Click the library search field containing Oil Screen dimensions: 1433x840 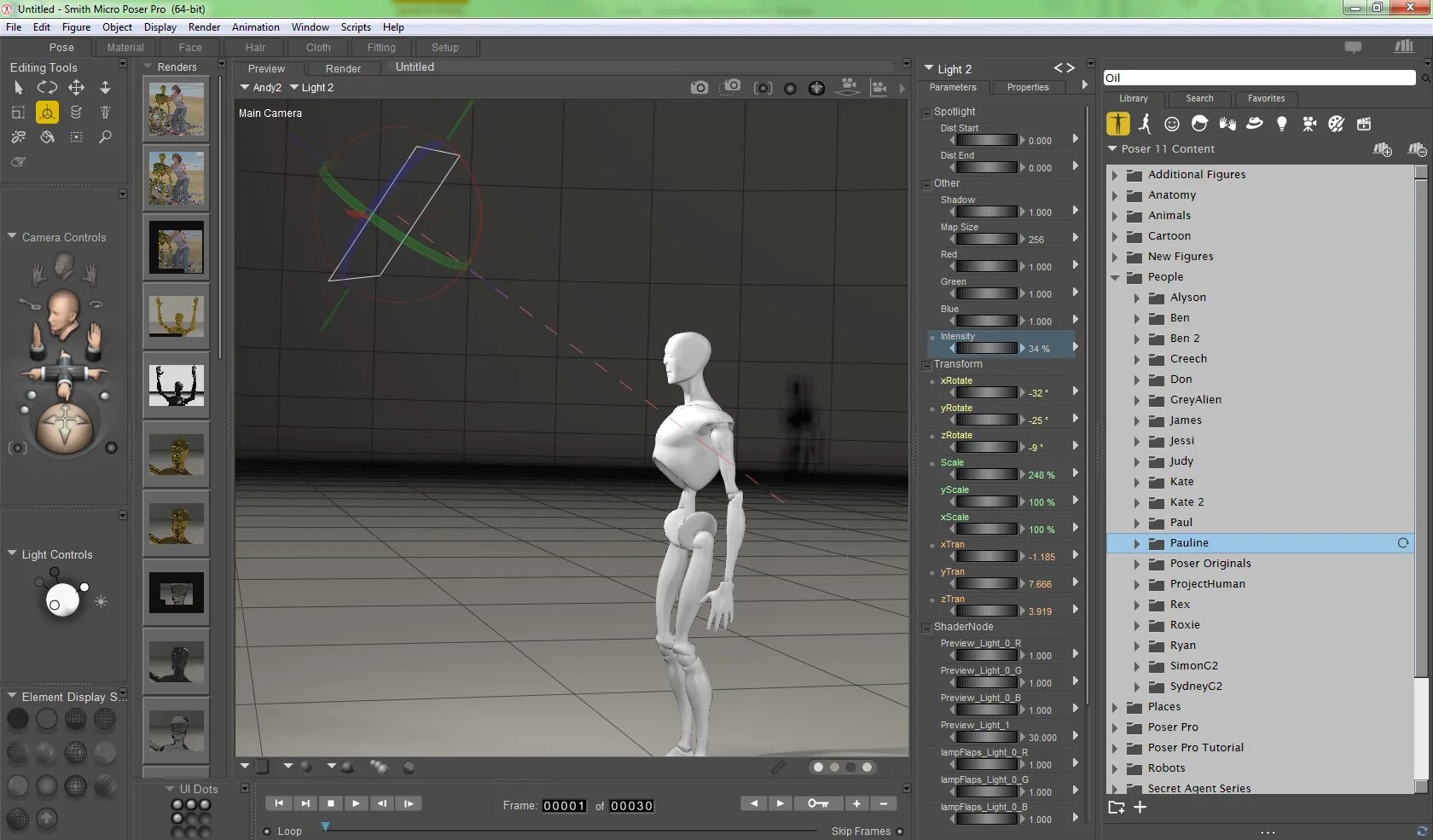(x=1259, y=78)
